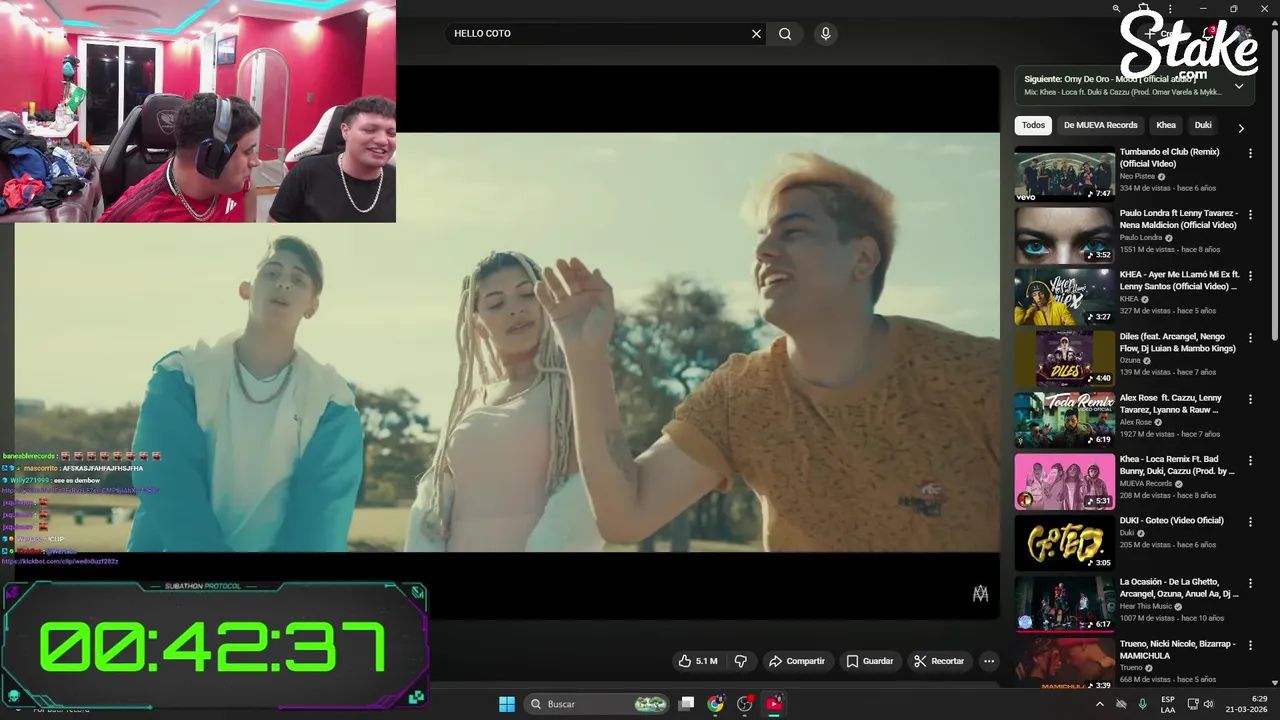Open more actions menu below the video

click(x=988, y=661)
